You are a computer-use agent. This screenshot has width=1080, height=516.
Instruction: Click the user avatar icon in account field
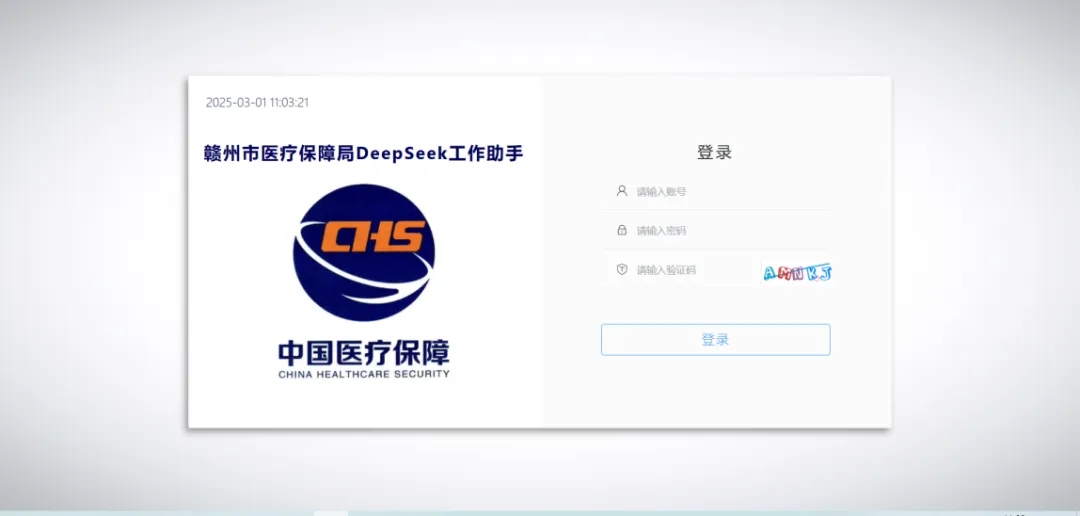(x=622, y=191)
